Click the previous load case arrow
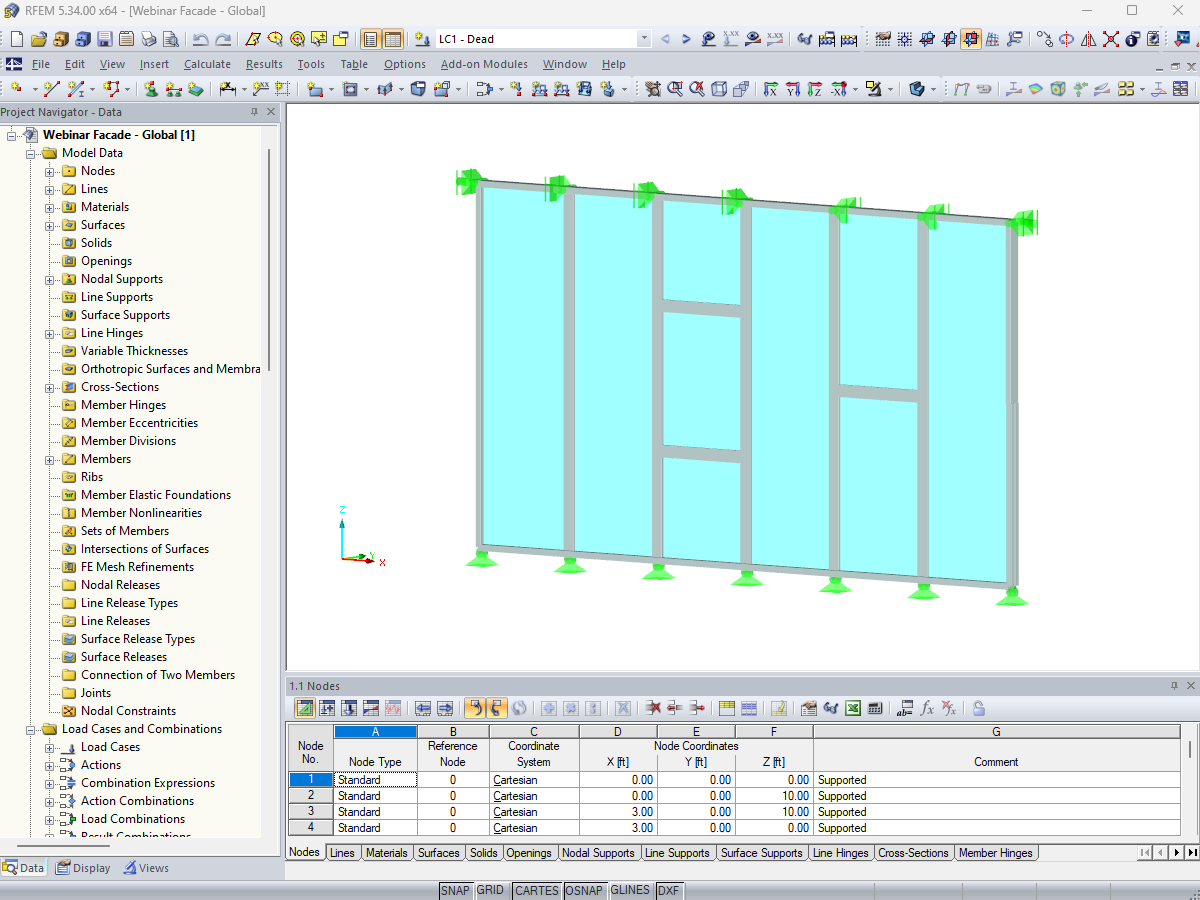Screen dimensions: 1200x900 pyautogui.click(x=665, y=39)
